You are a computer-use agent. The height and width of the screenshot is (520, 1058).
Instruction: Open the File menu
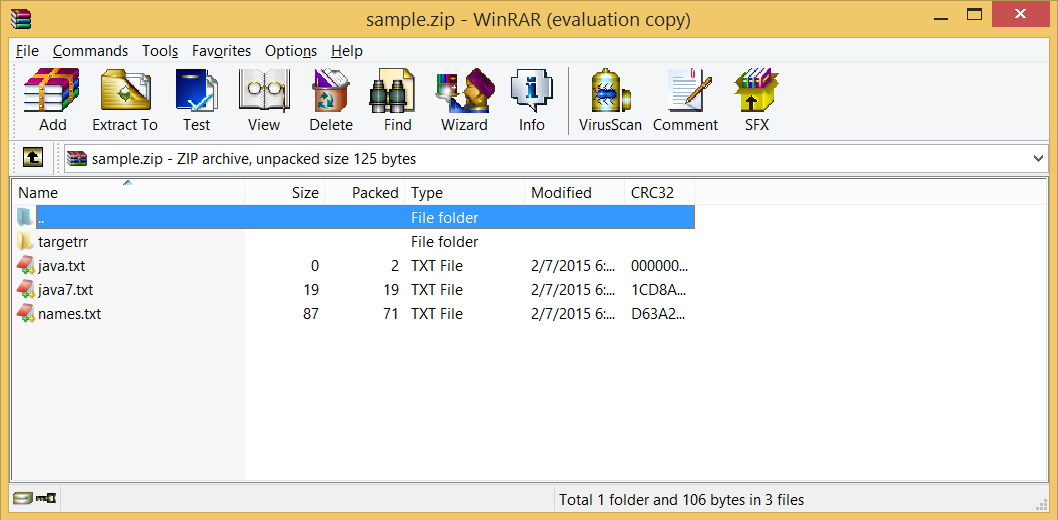coord(28,51)
